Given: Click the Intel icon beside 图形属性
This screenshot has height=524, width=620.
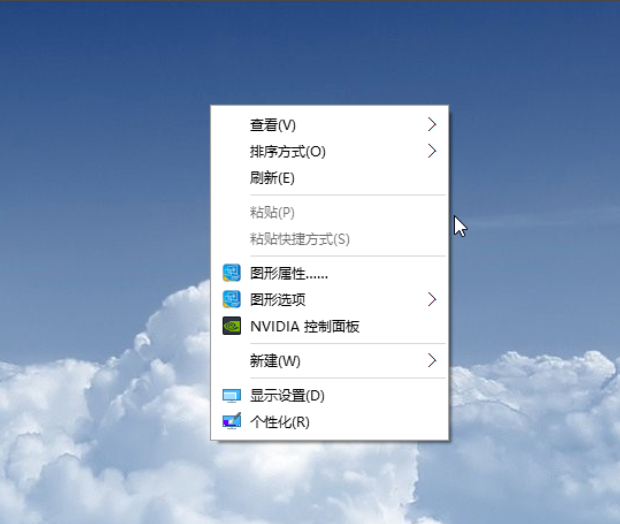Looking at the screenshot, I should (231, 273).
